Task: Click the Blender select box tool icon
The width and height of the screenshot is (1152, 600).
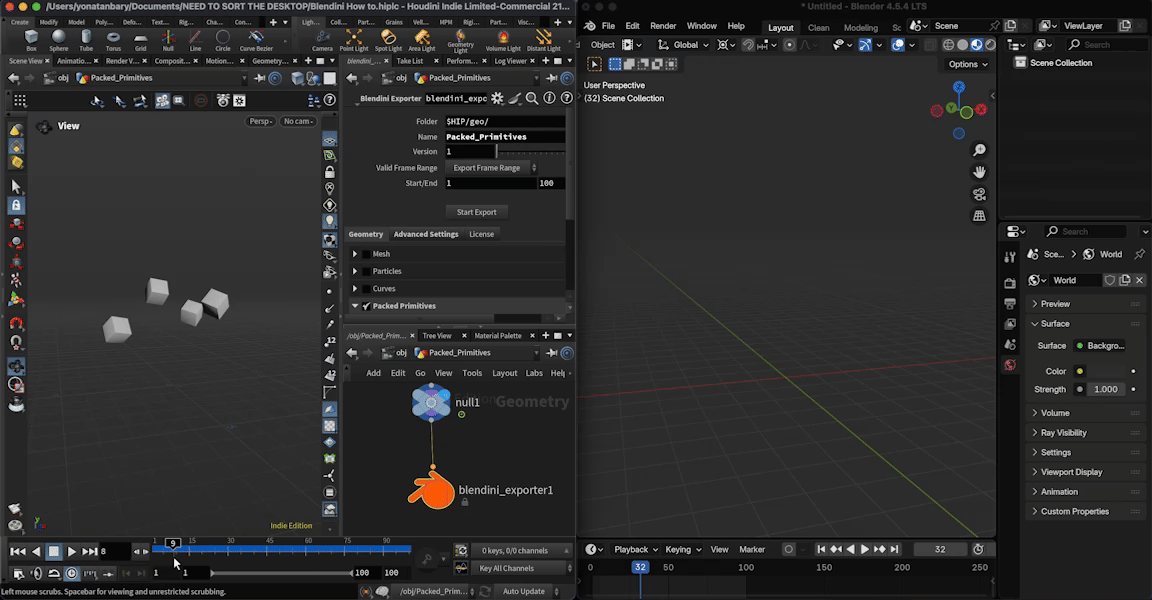Action: tap(594, 65)
